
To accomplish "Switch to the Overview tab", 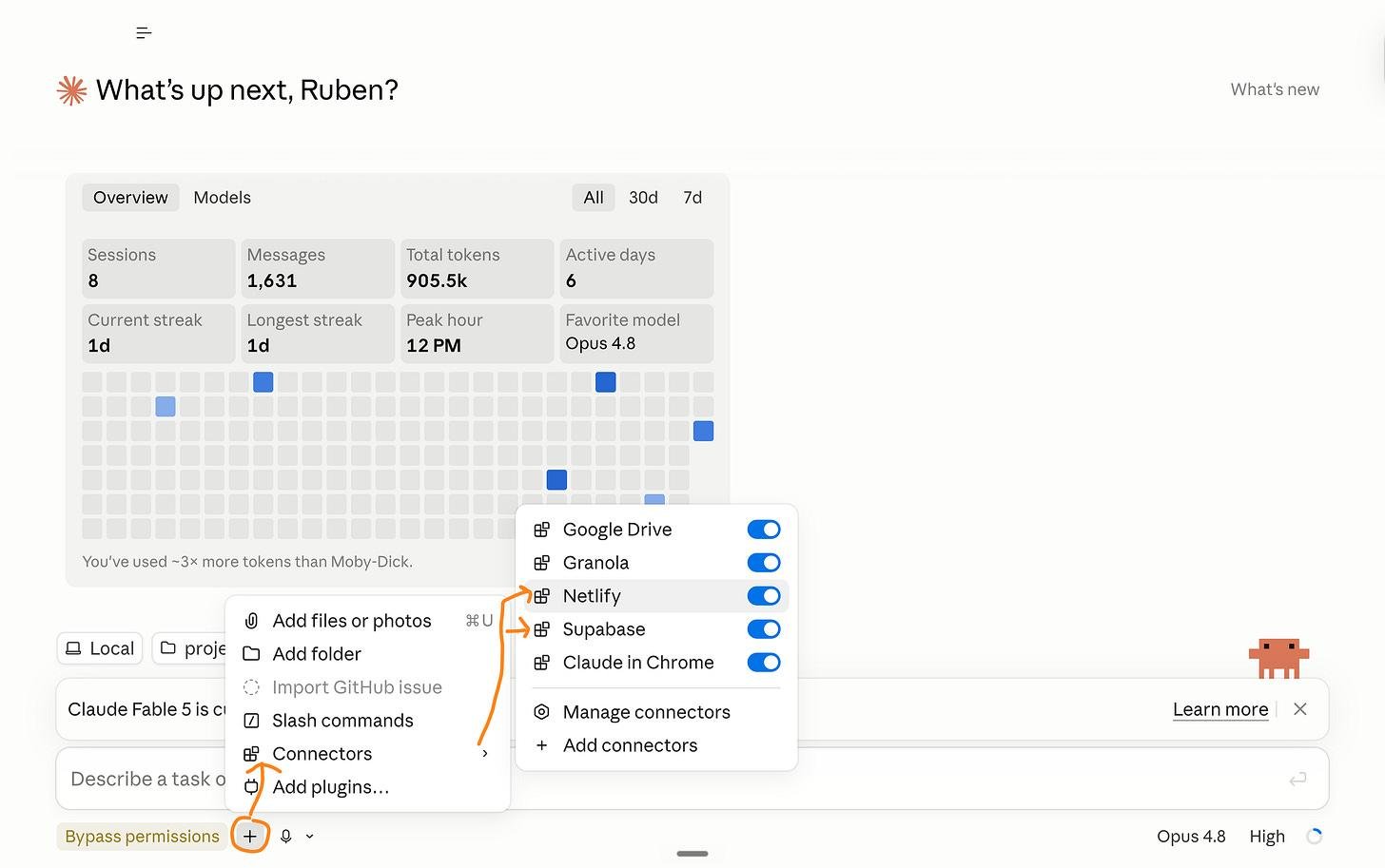I will pos(130,198).
